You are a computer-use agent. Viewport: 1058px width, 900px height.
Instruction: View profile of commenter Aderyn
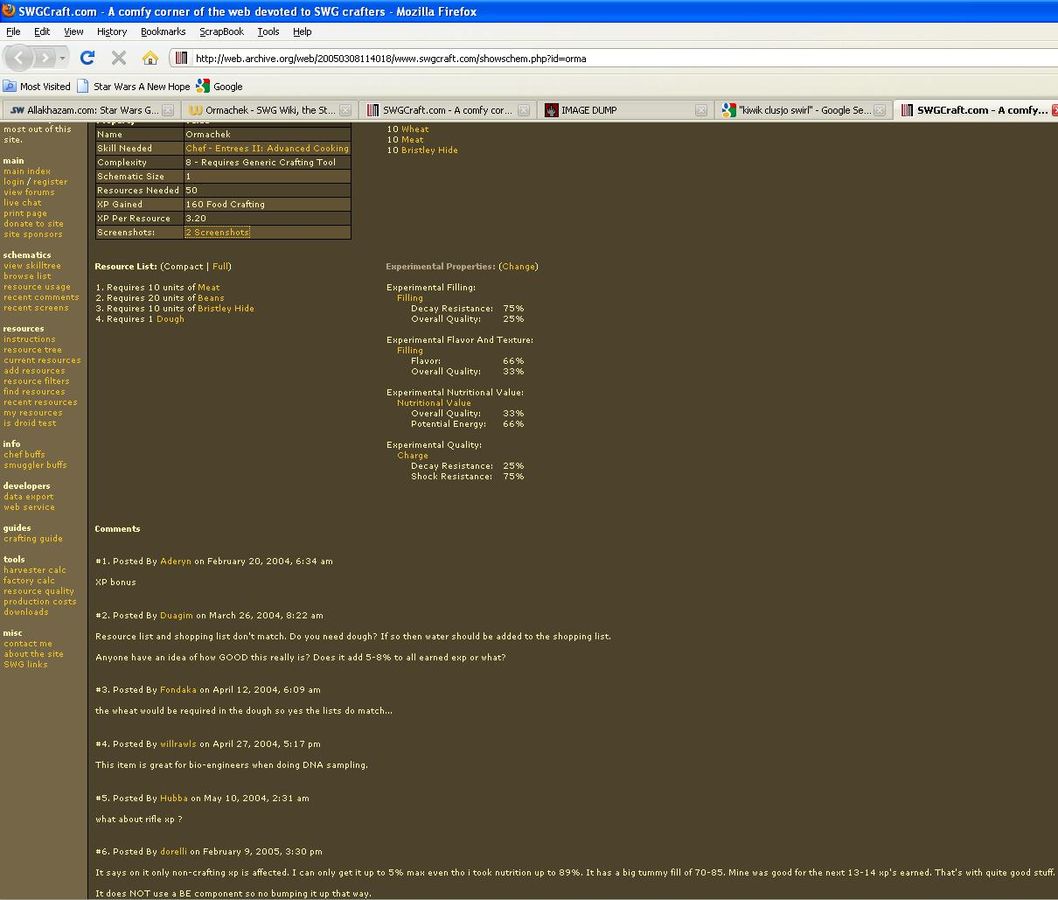176,561
